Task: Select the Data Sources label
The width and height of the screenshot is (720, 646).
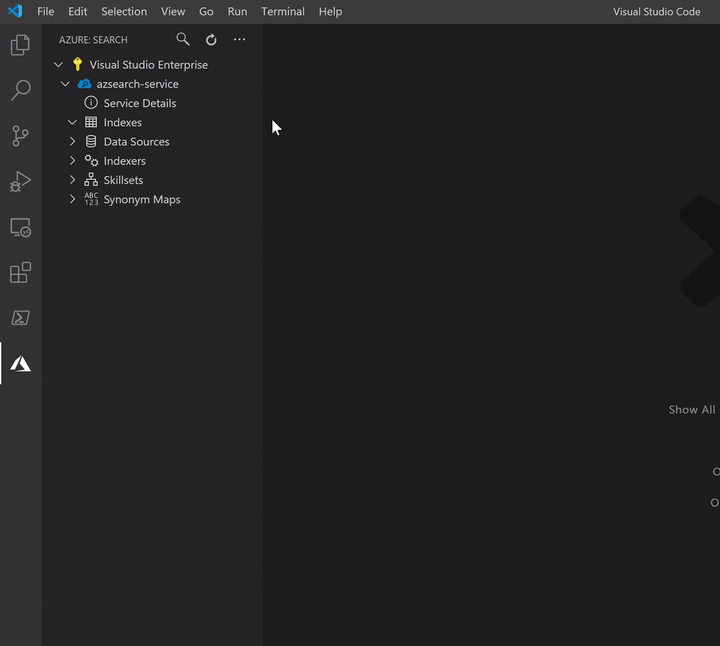Action: tap(136, 142)
